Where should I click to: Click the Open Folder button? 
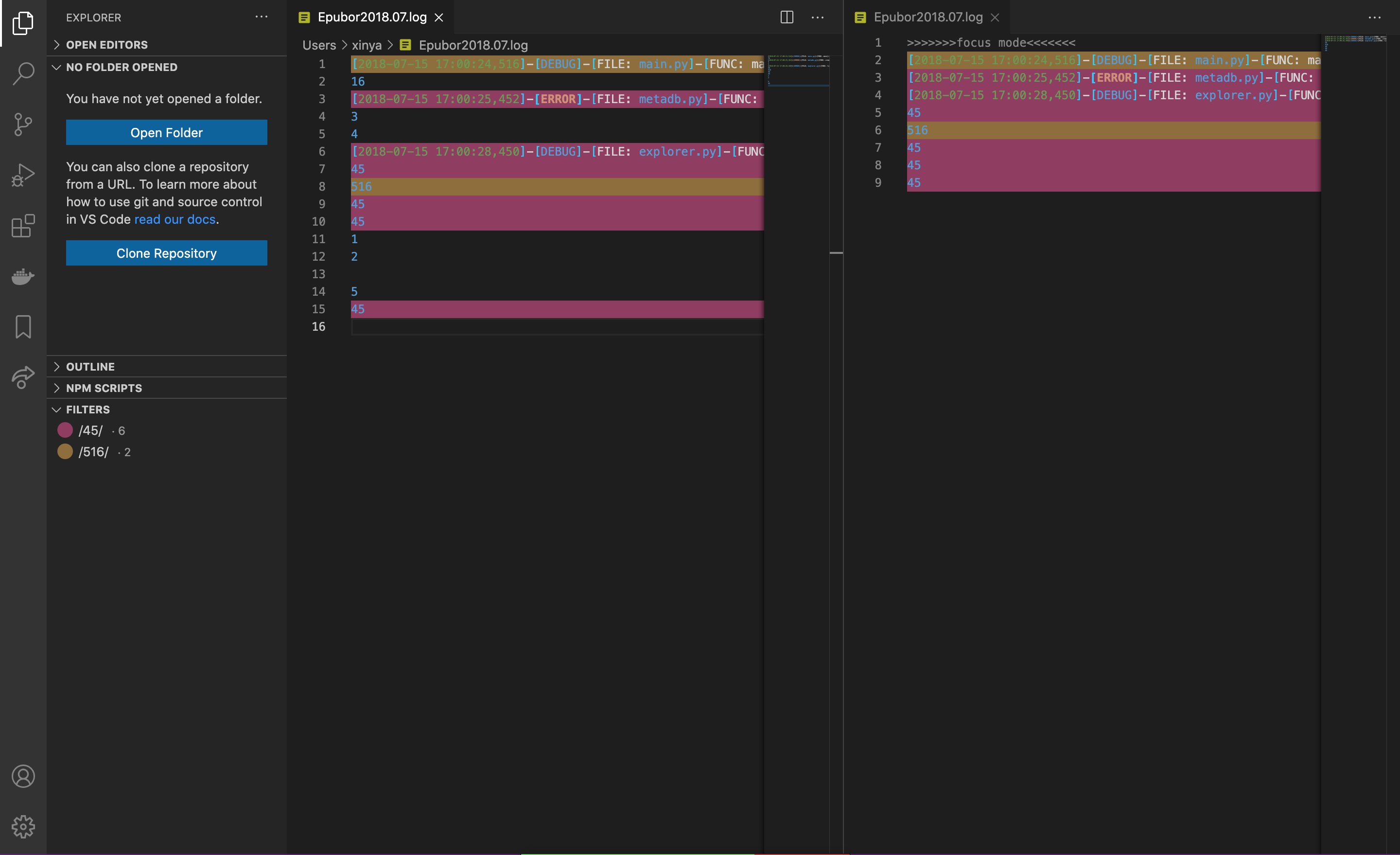[x=166, y=131]
